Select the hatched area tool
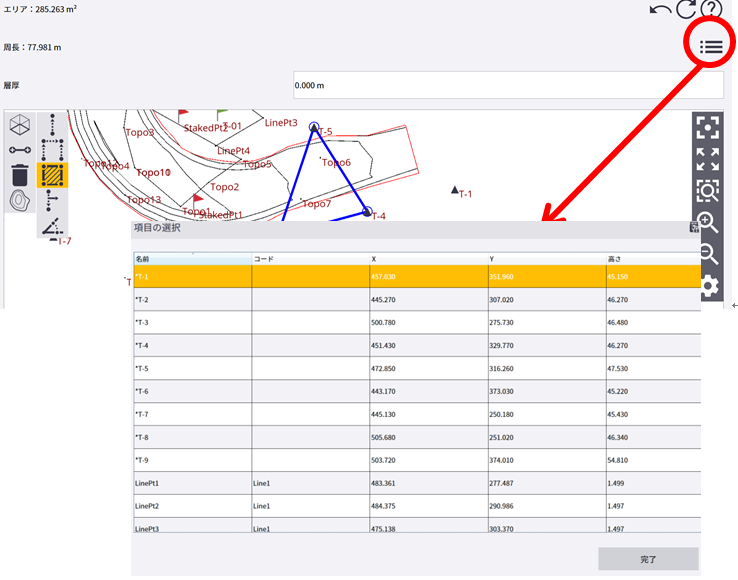Image resolution: width=738 pixels, height=580 pixels. 52,175
